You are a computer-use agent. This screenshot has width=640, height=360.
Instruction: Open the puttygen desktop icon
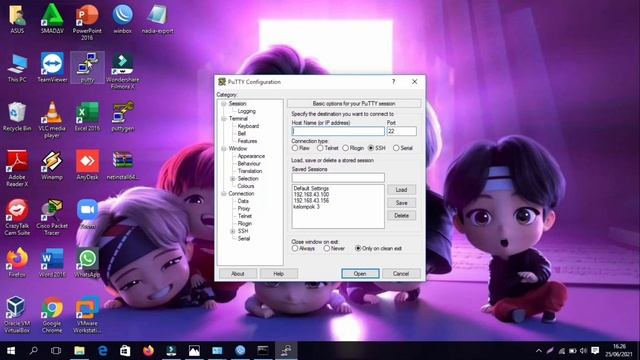(122, 116)
